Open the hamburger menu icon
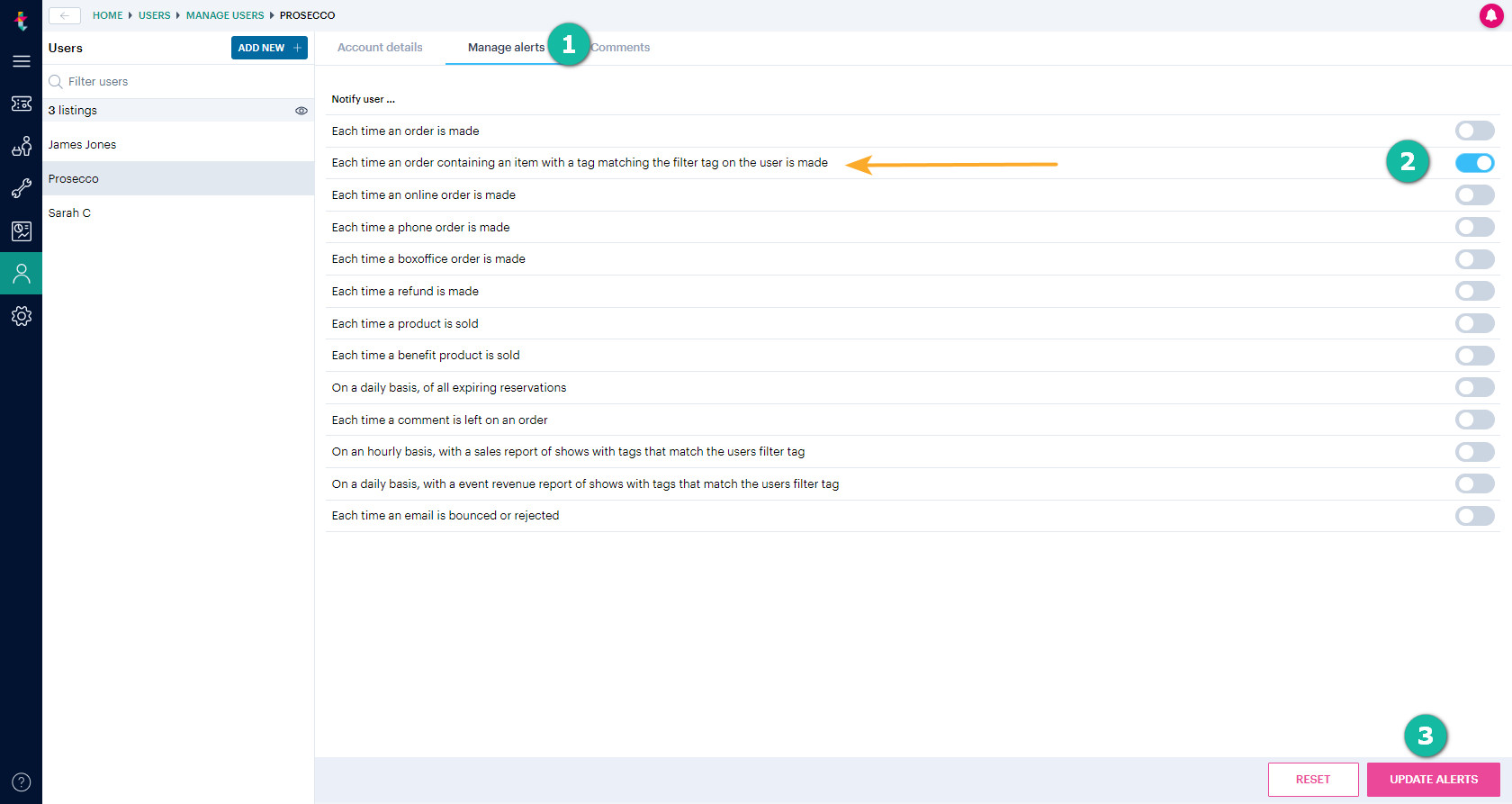Image resolution: width=1512 pixels, height=804 pixels. pyautogui.click(x=21, y=61)
